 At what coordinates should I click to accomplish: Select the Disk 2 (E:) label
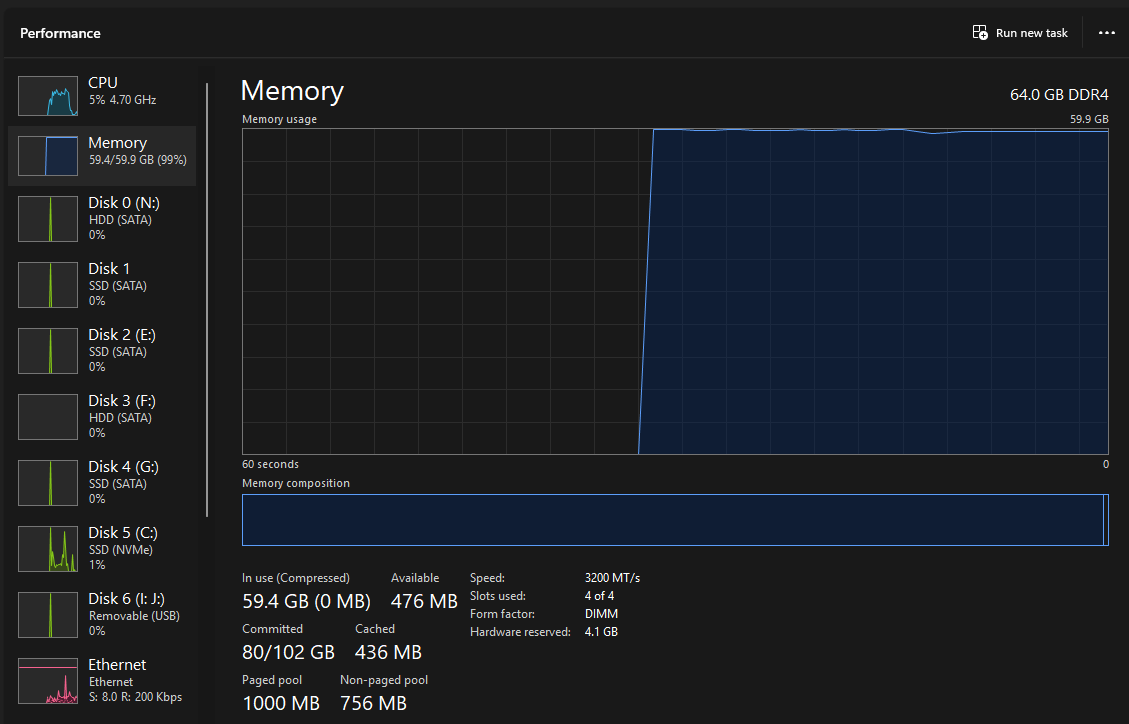tap(122, 335)
